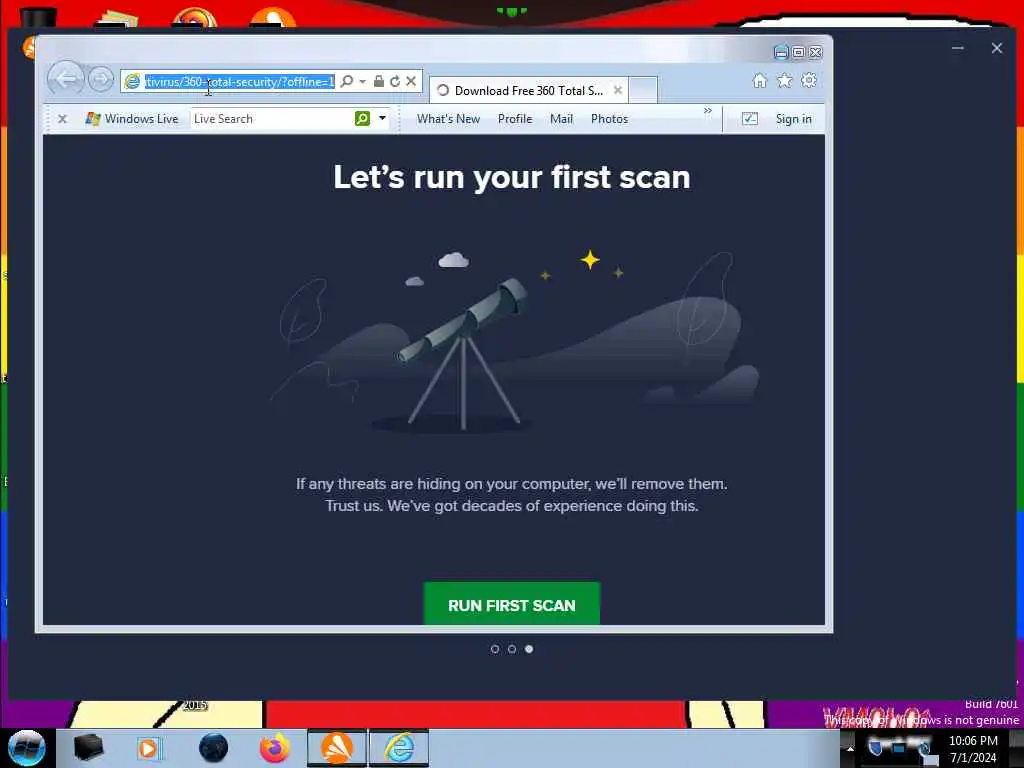Screen dimensions: 1024x768
Task: Minimize the Avast installer window
Action: [x=958, y=48]
